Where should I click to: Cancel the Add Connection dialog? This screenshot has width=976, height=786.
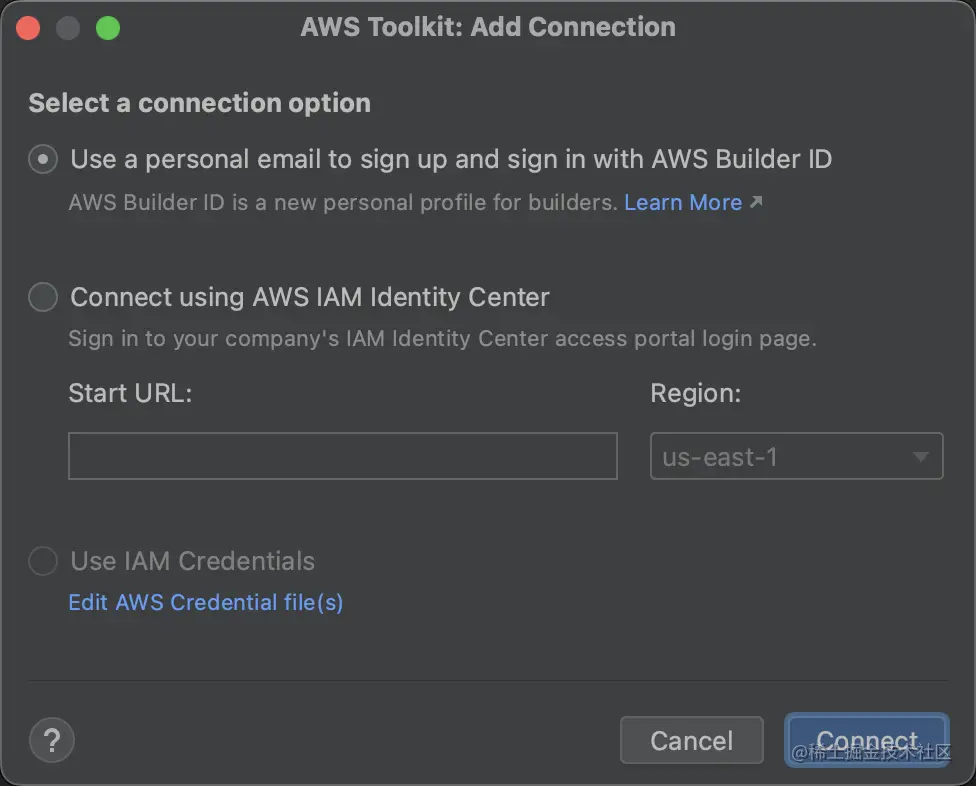(x=692, y=740)
